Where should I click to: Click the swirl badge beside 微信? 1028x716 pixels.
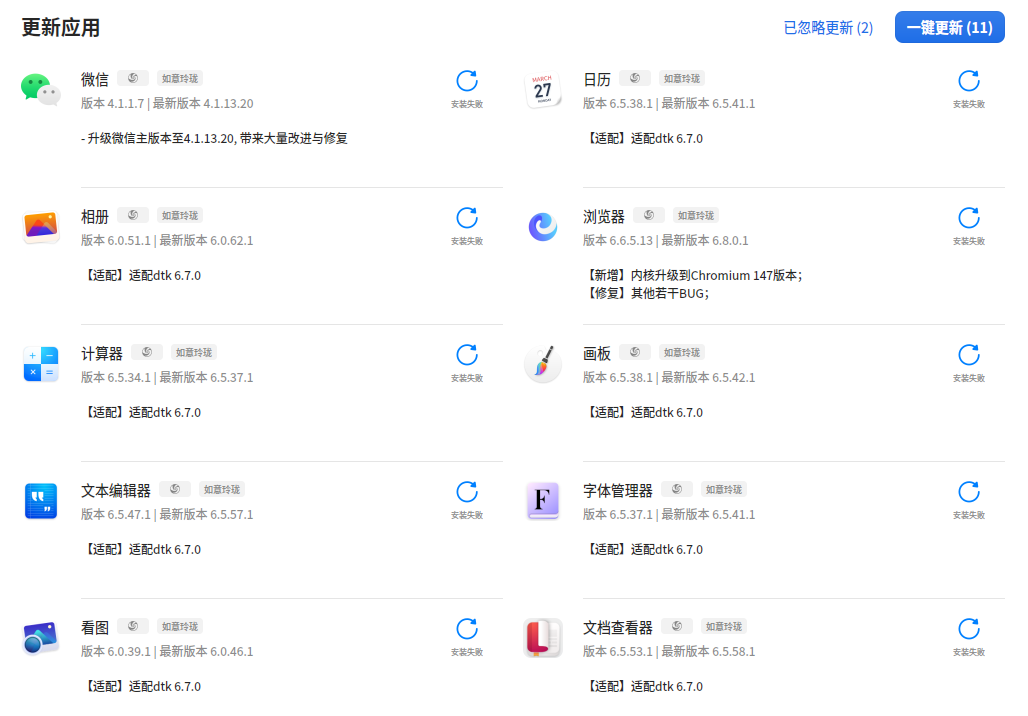coord(133,78)
